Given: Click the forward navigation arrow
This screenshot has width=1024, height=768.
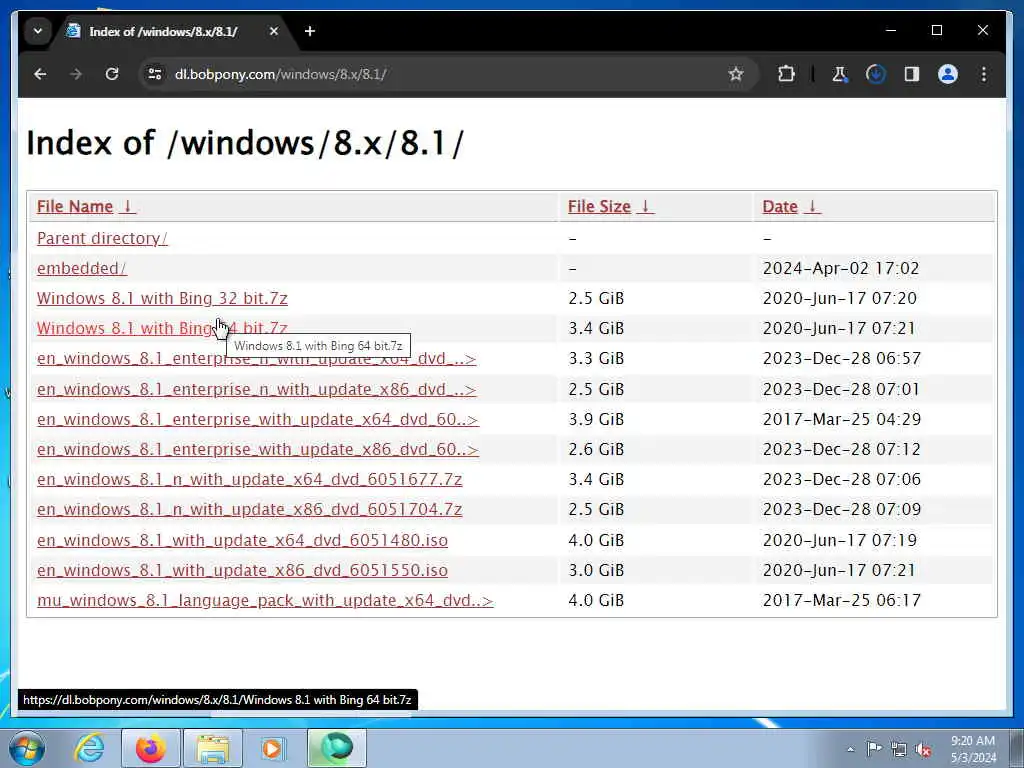Looking at the screenshot, I should pyautogui.click(x=76, y=74).
